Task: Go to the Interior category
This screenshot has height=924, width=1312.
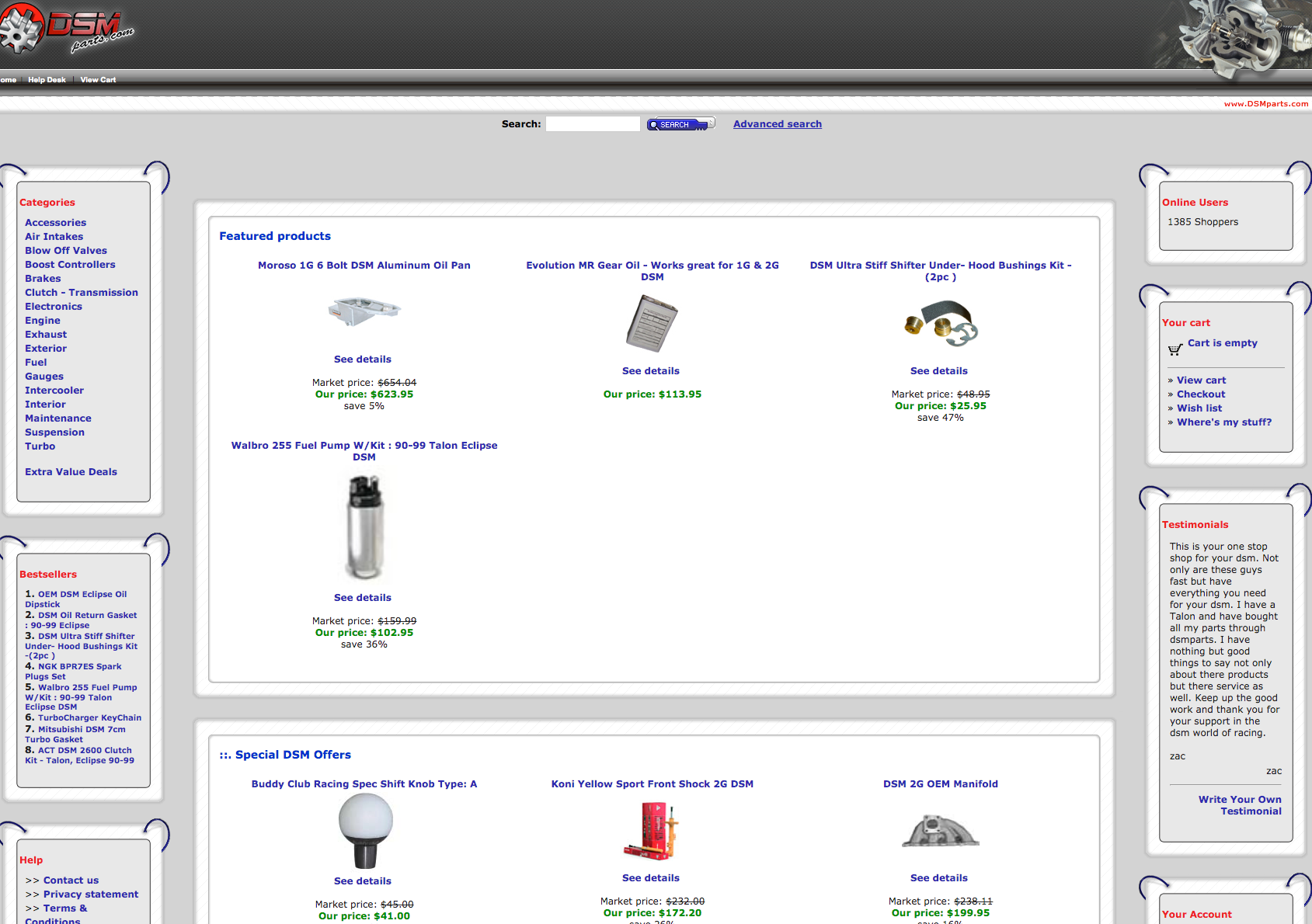Action: click(45, 405)
